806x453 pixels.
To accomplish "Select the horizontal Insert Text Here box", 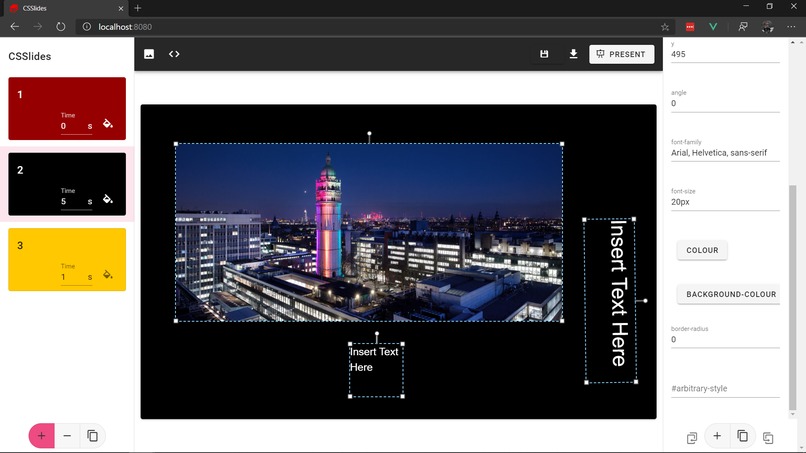I will (376, 370).
